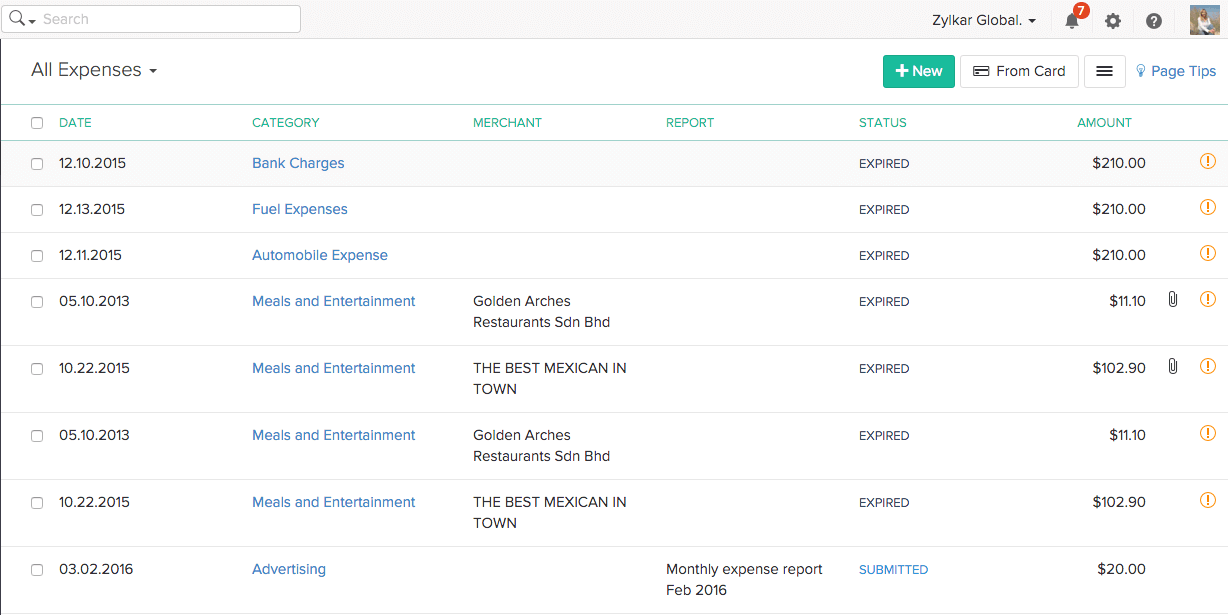
Task: Check the Fuel Expenses row checkbox
Action: (x=37, y=210)
